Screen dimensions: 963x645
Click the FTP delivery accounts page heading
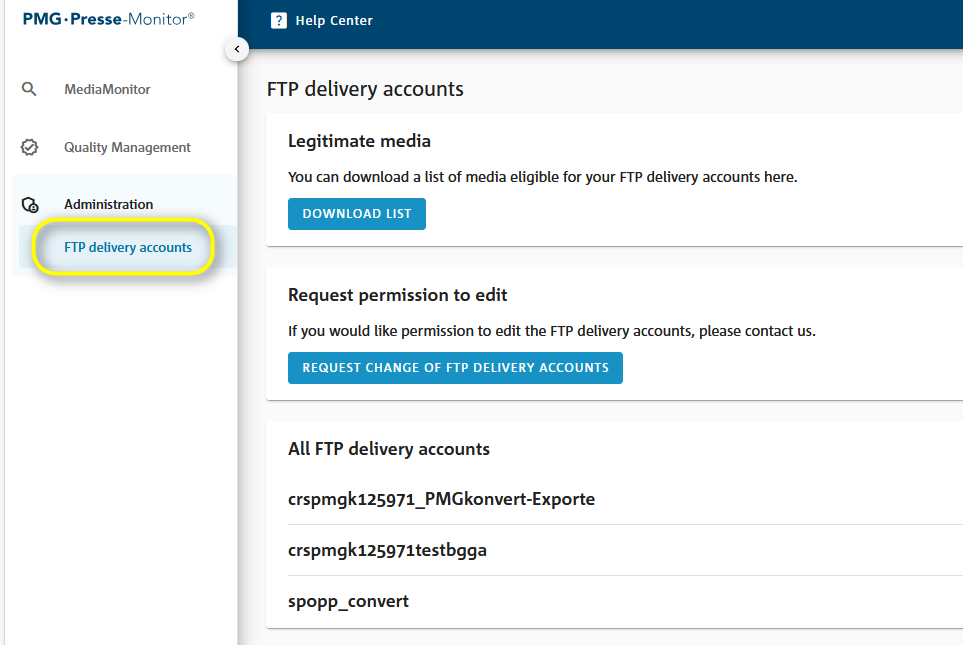tap(365, 89)
